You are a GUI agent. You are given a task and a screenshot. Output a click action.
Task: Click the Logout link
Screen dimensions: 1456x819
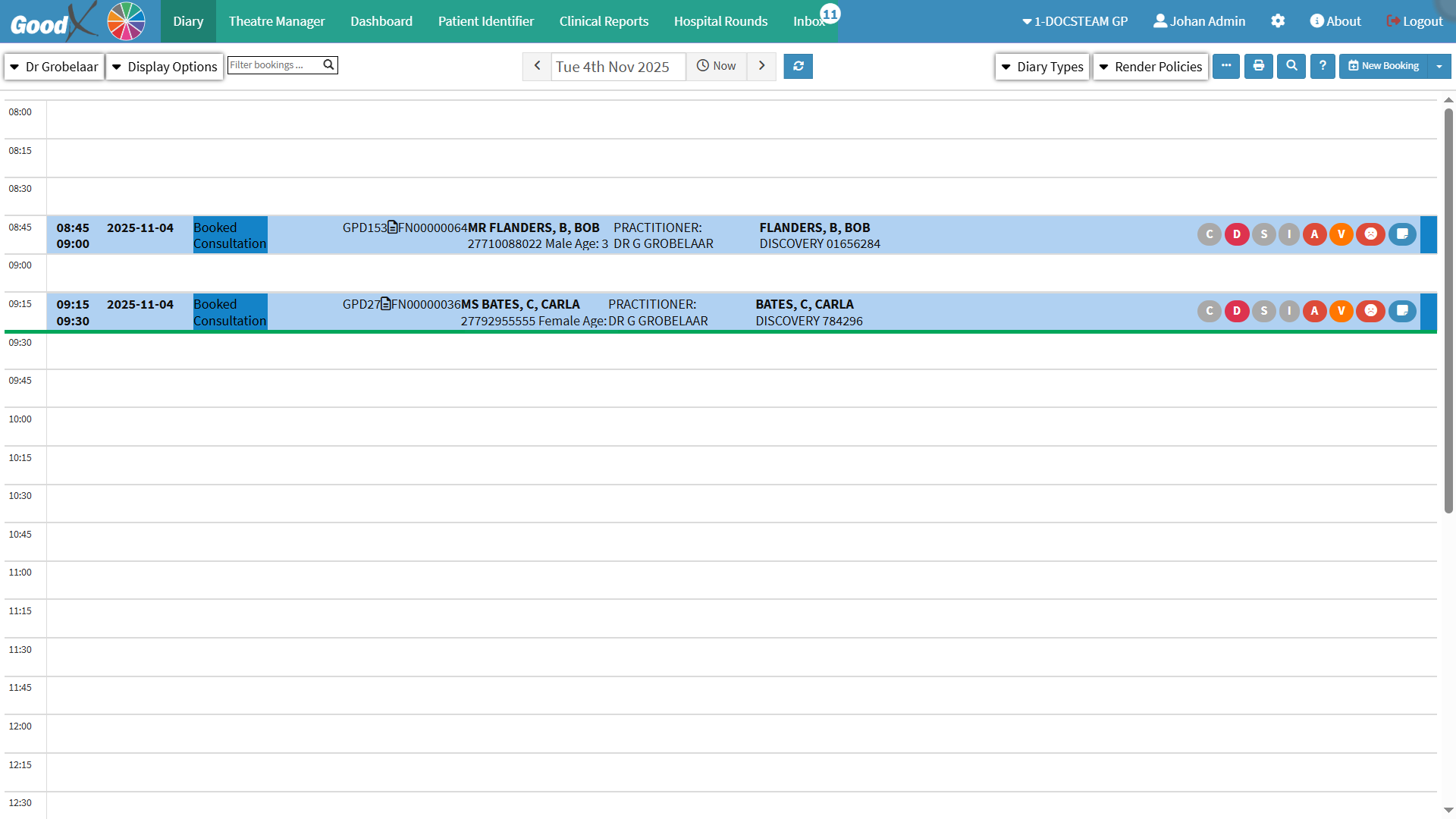pyautogui.click(x=1414, y=21)
